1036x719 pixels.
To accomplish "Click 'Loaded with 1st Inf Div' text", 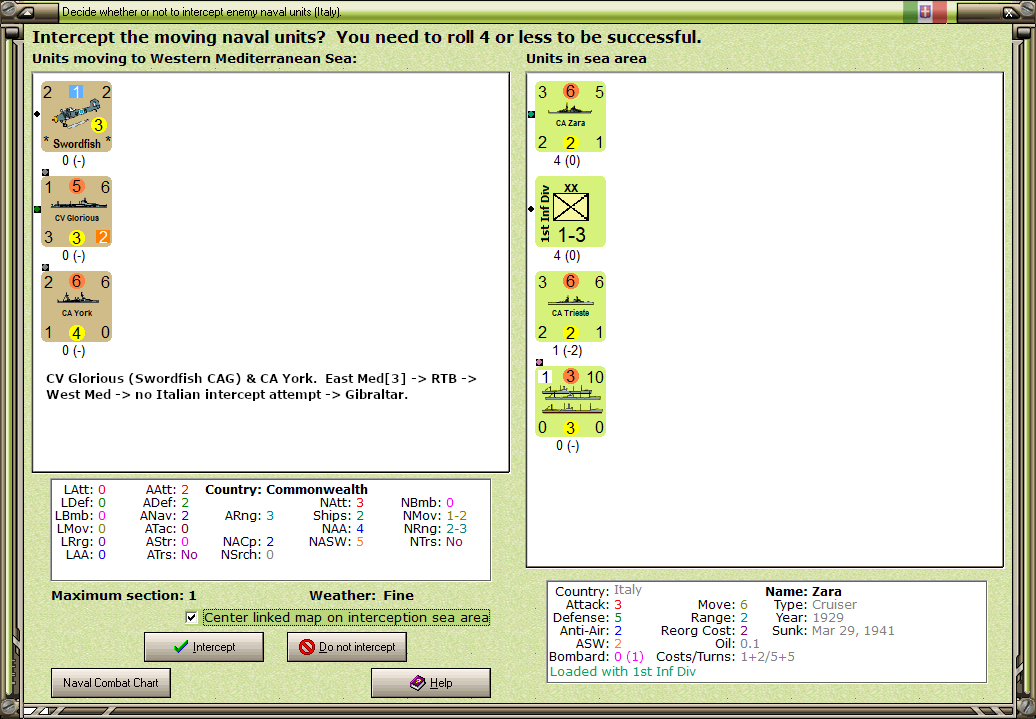I will pos(623,671).
